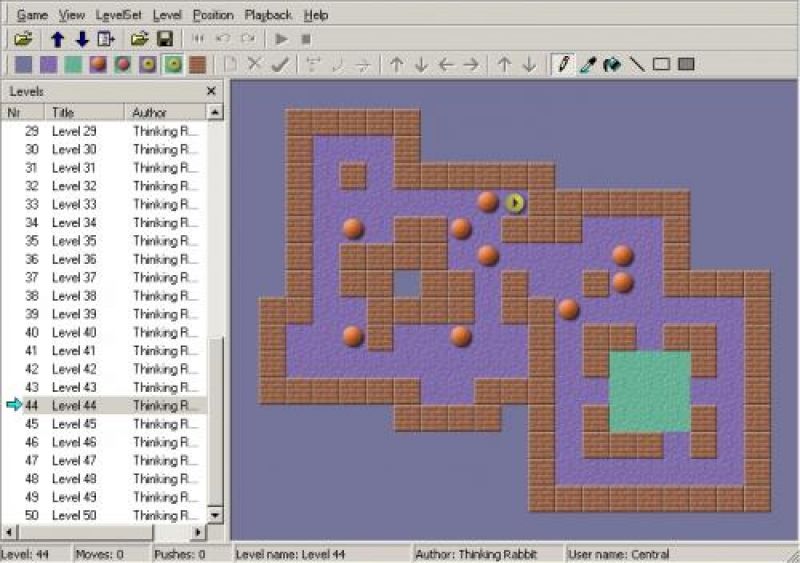The height and width of the screenshot is (563, 800).
Task: Click the save floppy disk icon
Action: pos(165,39)
